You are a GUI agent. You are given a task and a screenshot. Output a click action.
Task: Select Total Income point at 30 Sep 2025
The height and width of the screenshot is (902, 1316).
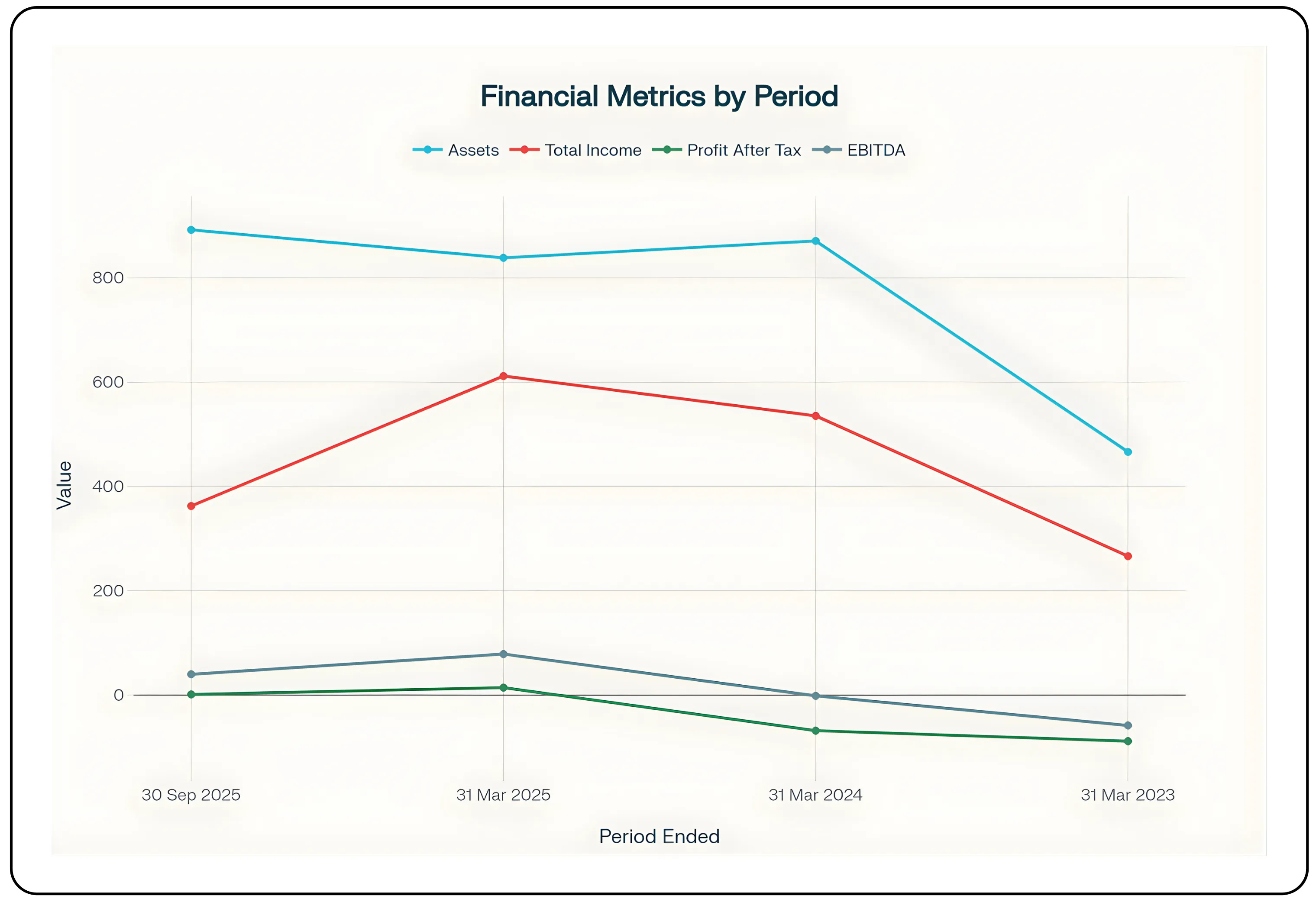[191, 506]
